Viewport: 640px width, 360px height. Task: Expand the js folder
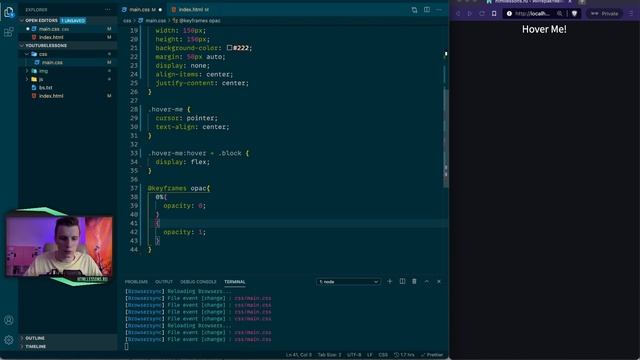27,79
